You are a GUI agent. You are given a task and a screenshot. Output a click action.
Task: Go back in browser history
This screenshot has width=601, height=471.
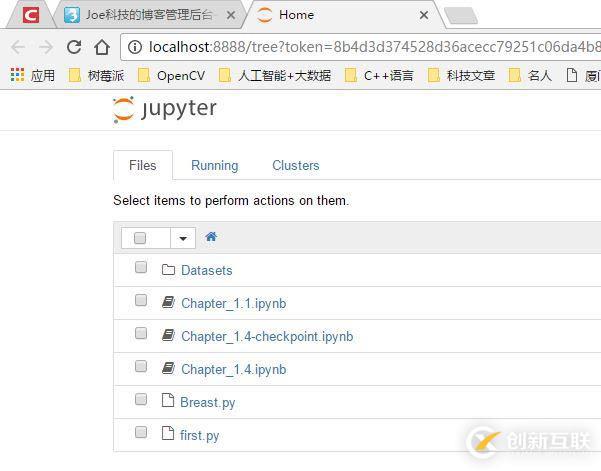point(18,47)
